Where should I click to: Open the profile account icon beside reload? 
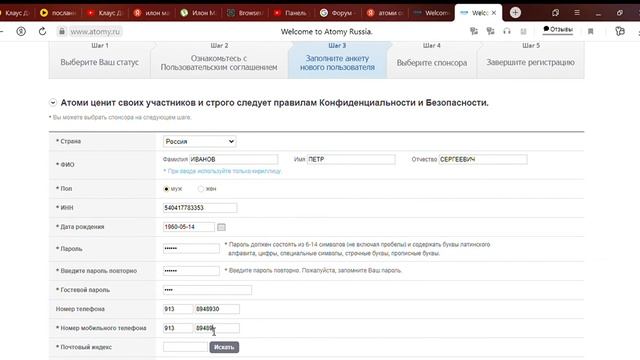(x=21, y=31)
